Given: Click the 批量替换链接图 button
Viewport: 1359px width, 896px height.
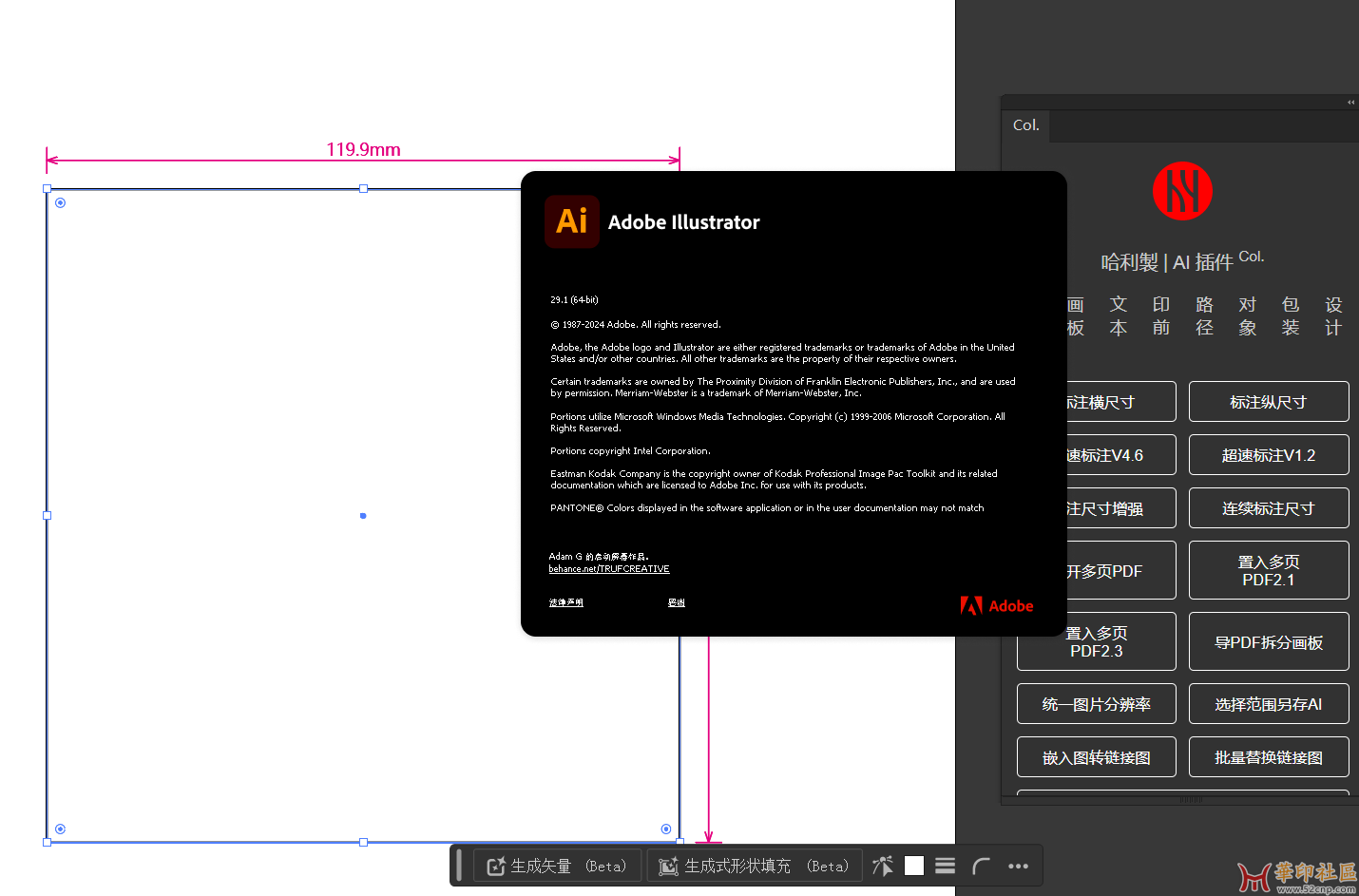Looking at the screenshot, I should pyautogui.click(x=1268, y=757).
